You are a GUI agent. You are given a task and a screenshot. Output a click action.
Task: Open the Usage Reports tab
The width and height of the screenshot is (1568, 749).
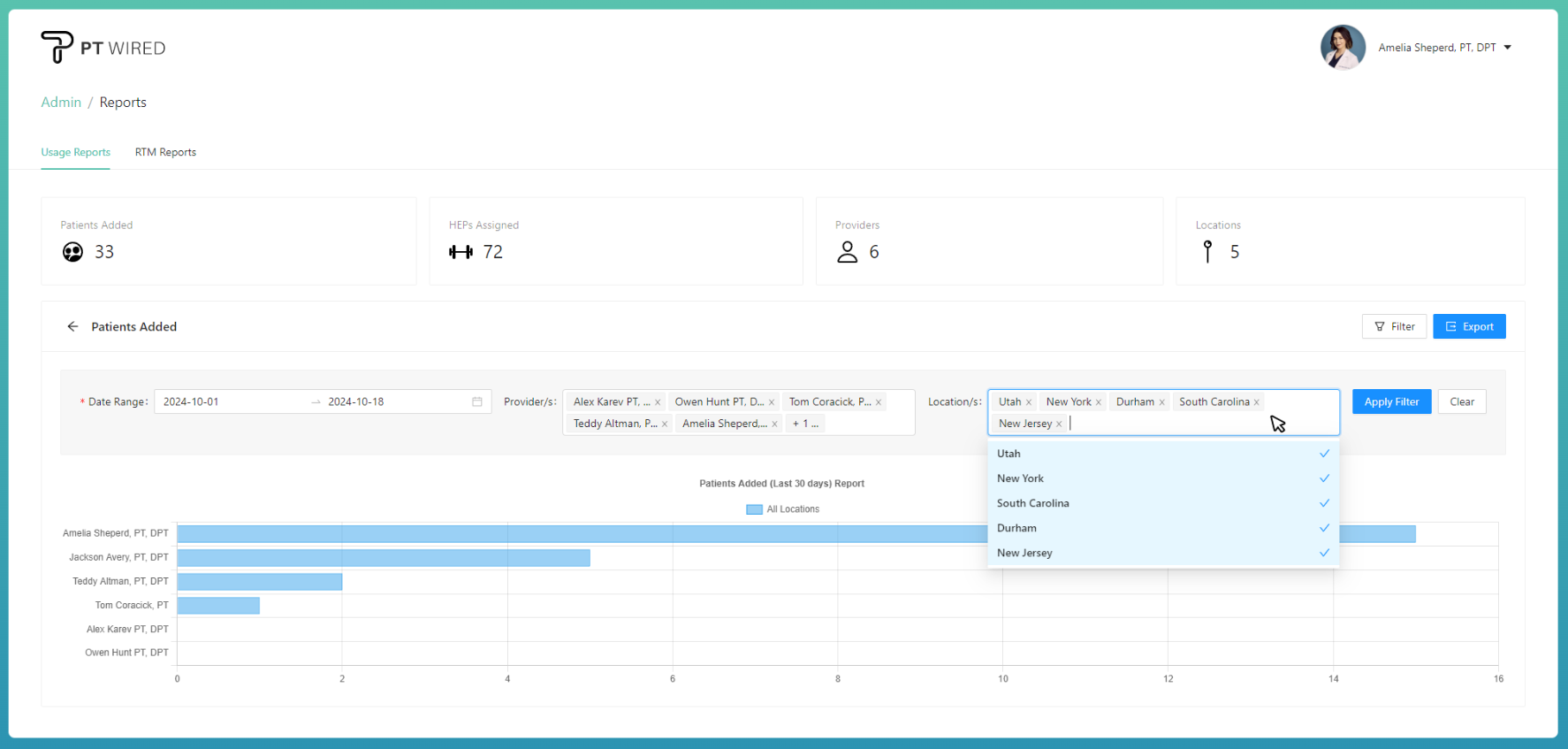(x=76, y=152)
